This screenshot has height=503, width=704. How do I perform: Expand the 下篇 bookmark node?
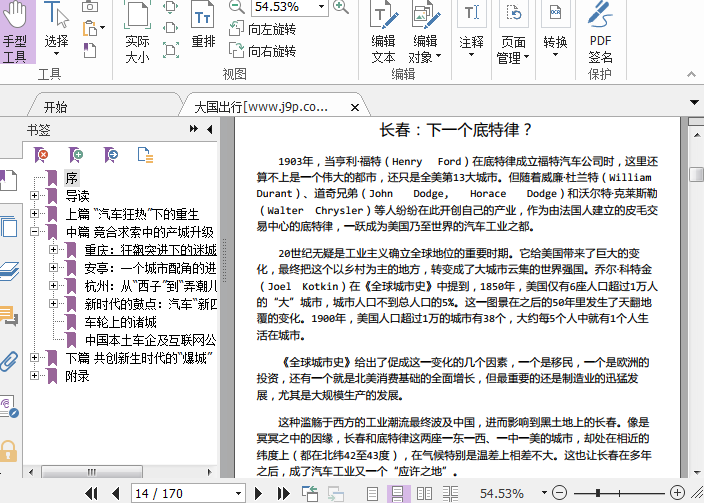35,357
